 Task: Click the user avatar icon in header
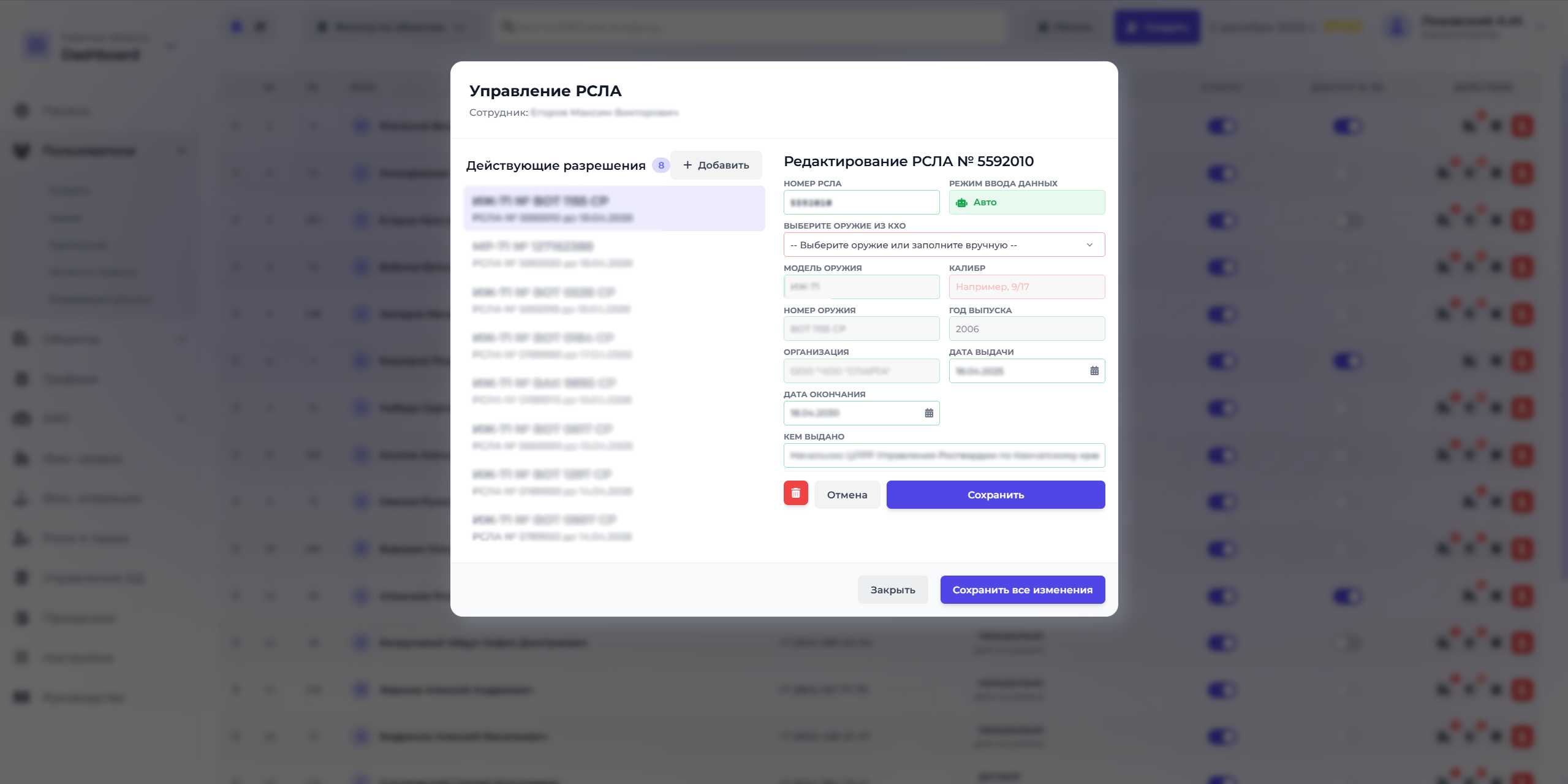click(x=1397, y=27)
